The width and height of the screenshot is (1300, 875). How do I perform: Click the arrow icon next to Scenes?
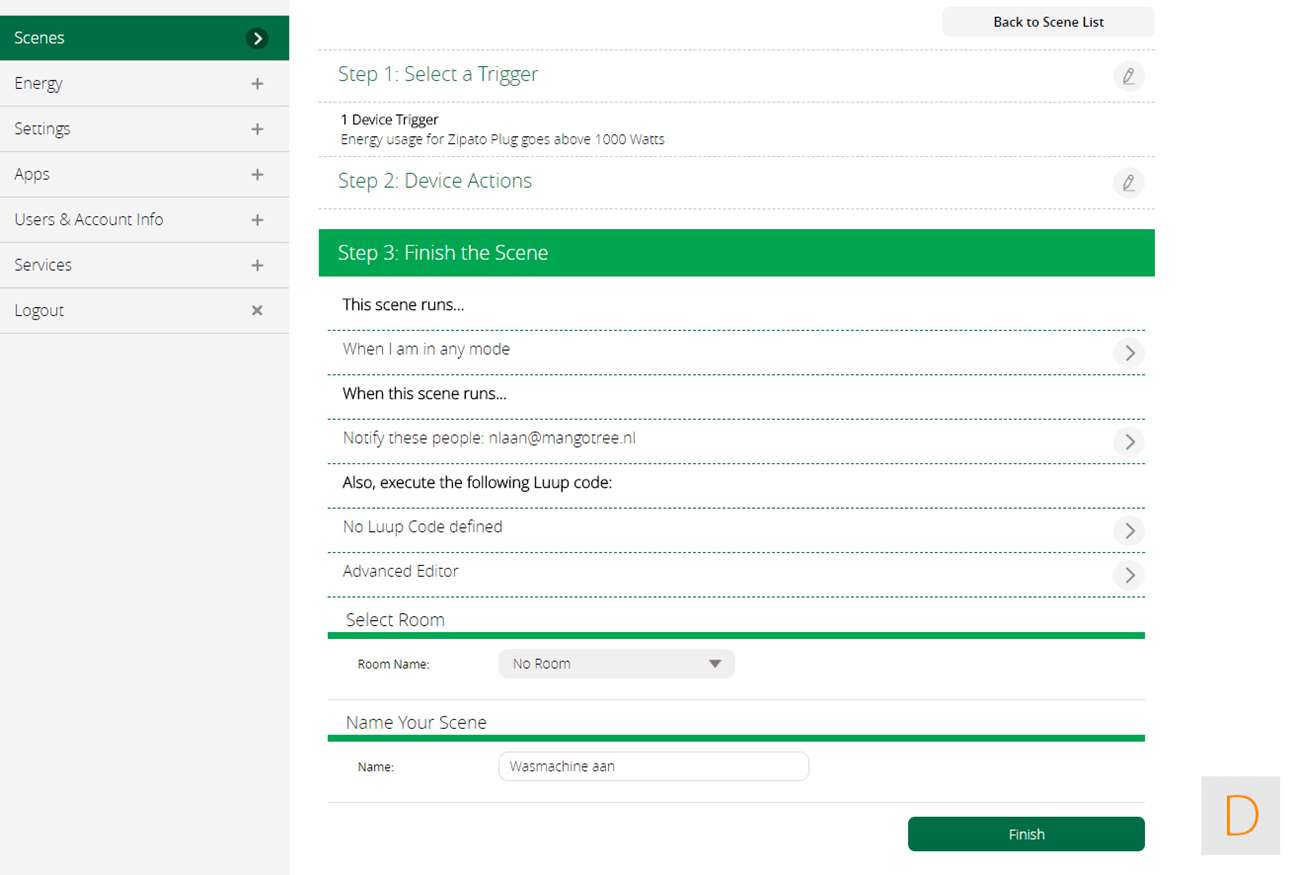pos(257,38)
